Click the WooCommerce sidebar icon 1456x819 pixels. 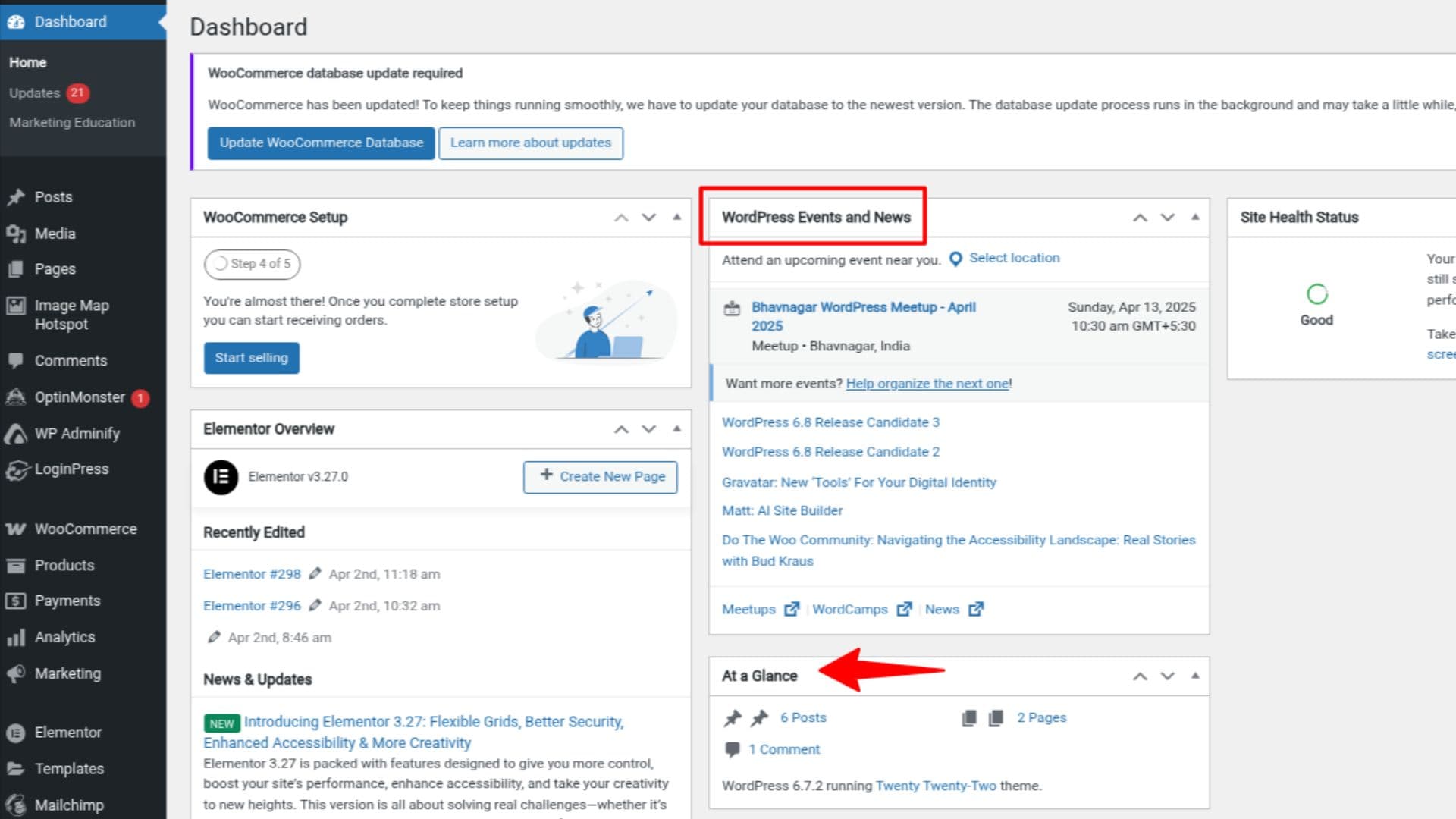pos(17,529)
